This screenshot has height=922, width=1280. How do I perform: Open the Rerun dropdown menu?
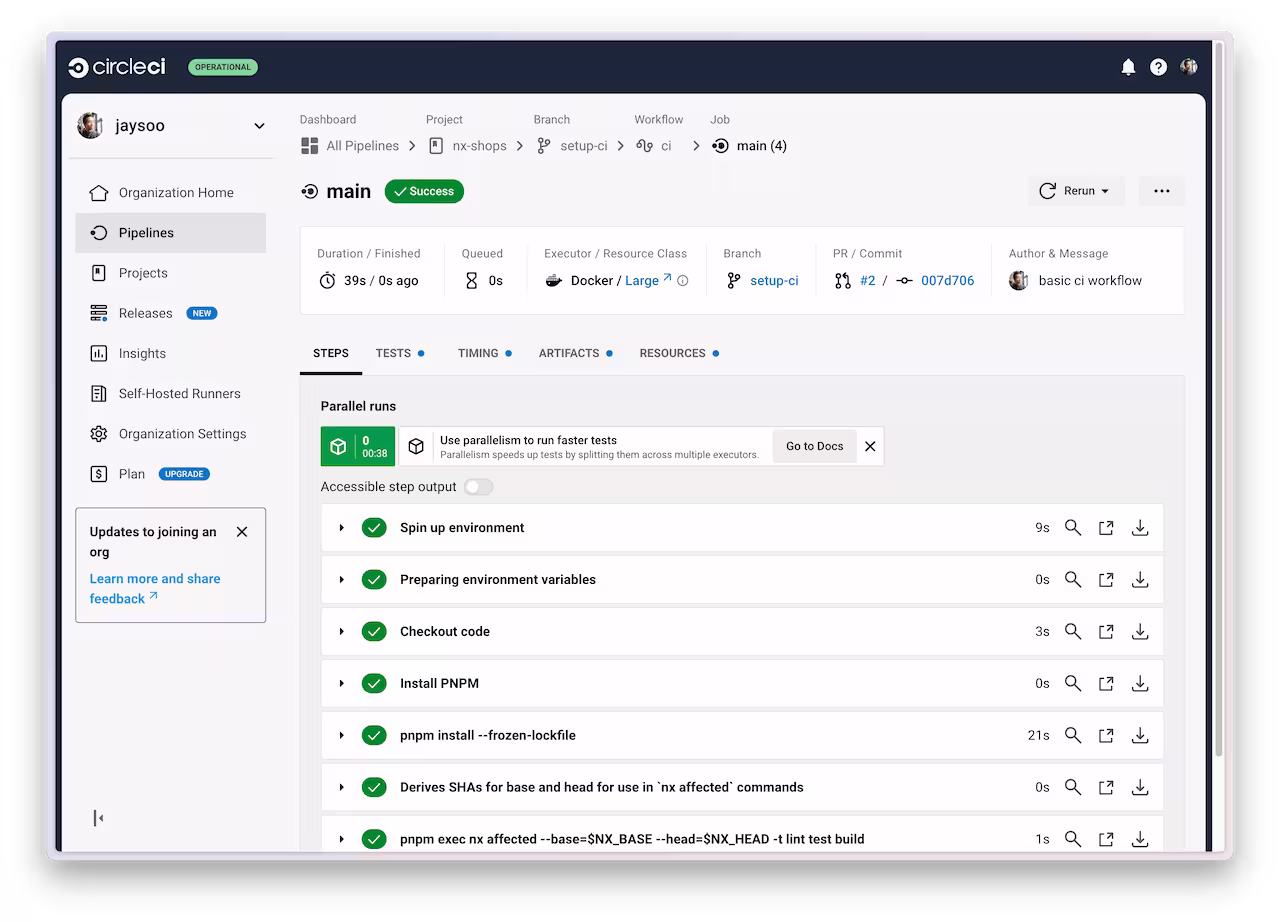click(x=1076, y=191)
